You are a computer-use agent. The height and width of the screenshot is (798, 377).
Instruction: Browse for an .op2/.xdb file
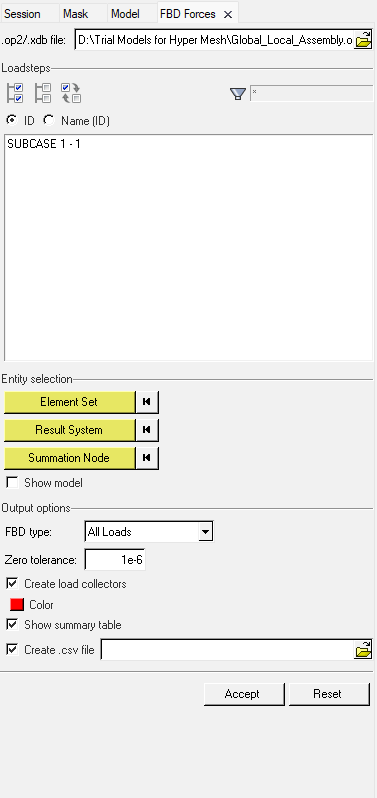[x=363, y=40]
